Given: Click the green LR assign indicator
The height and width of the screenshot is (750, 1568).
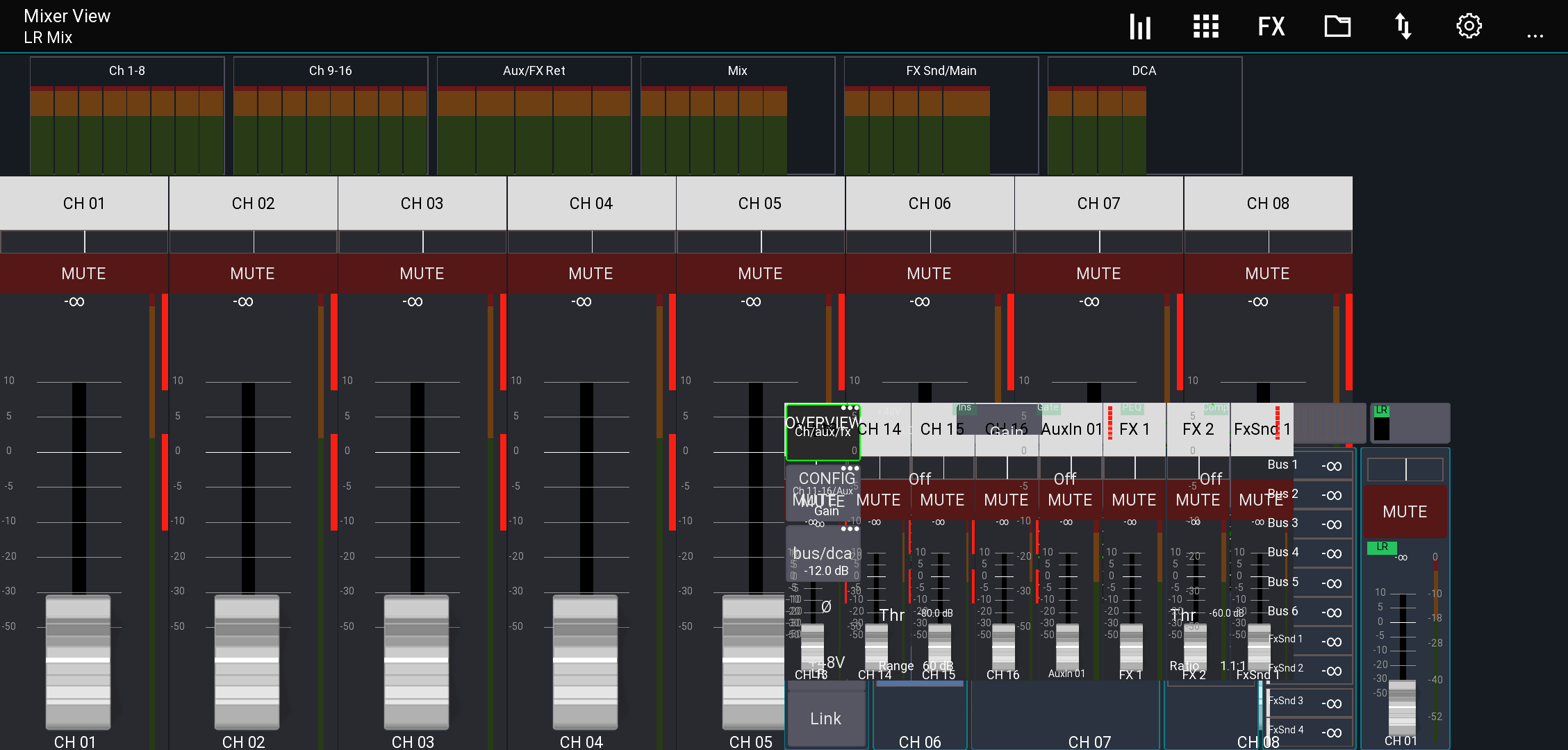Looking at the screenshot, I should [1382, 547].
